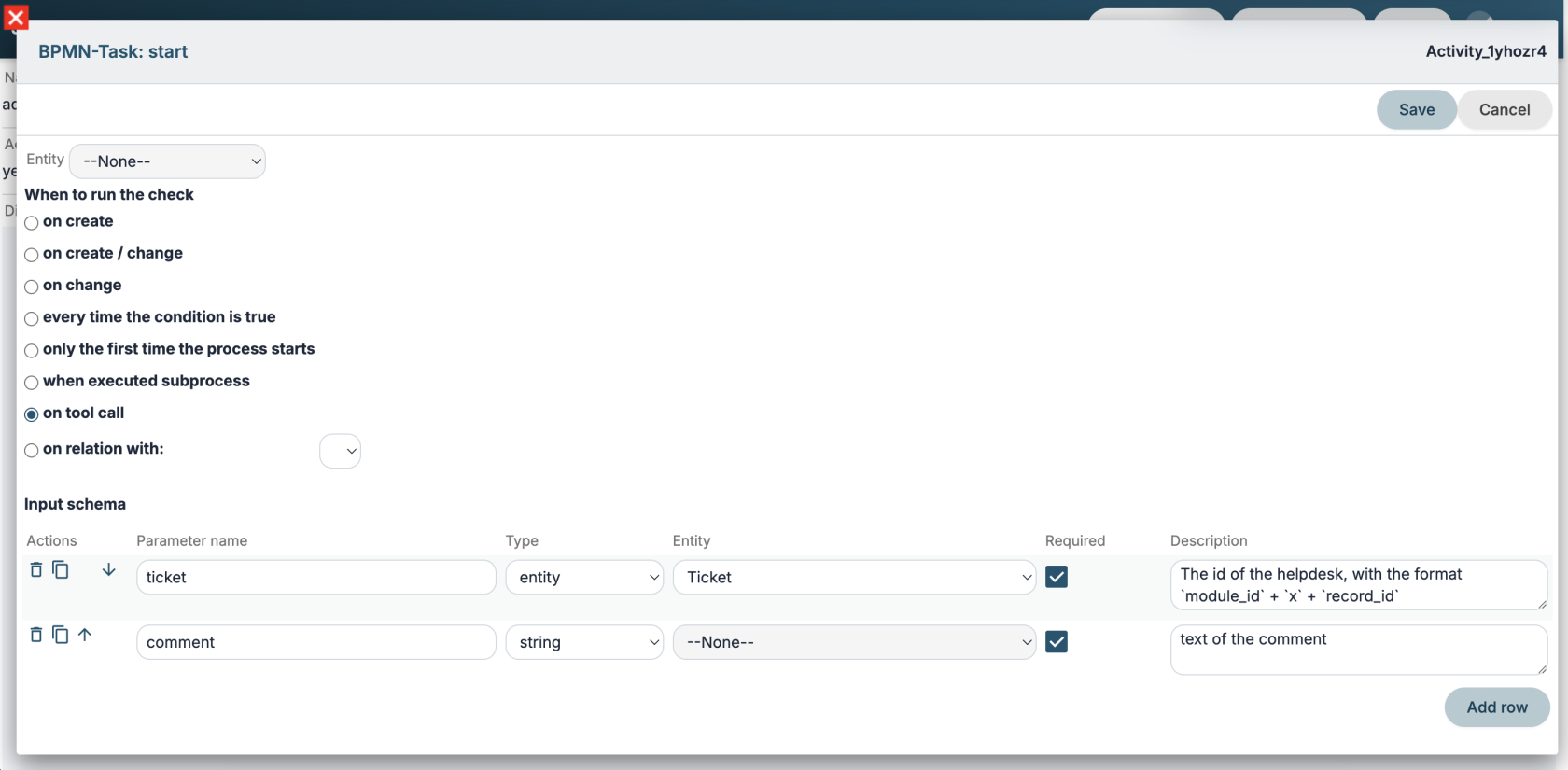Click the 'Required' column header
The height and width of the screenshot is (770, 1568).
[x=1075, y=540]
